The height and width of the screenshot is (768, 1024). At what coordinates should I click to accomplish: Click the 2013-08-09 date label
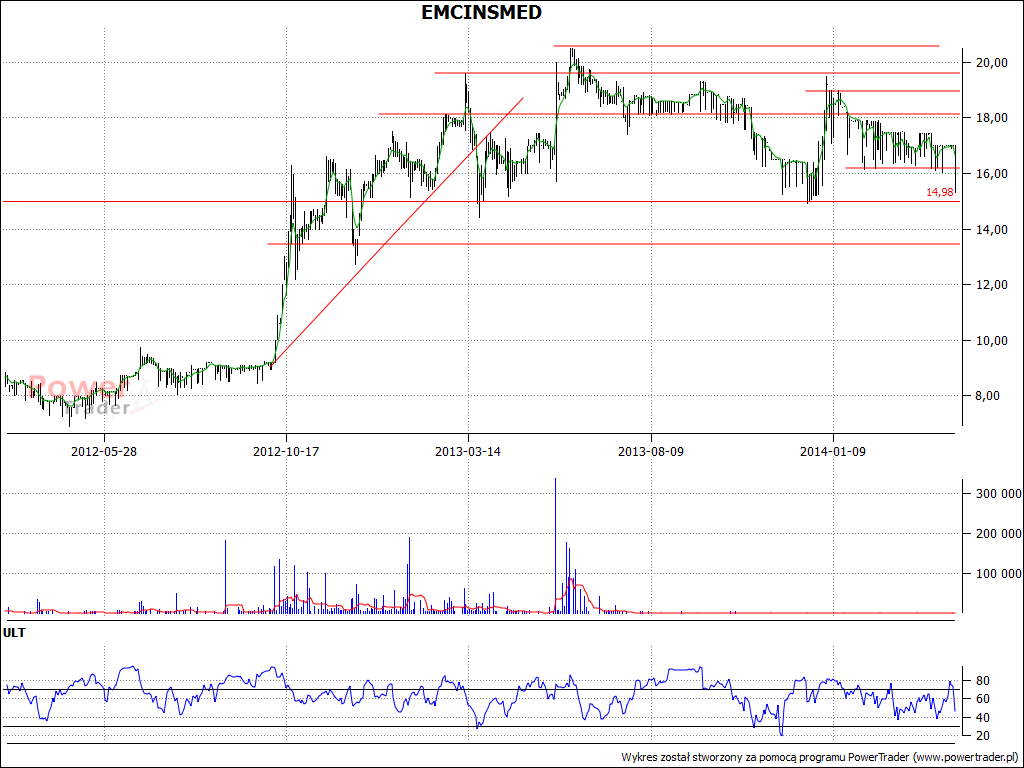(x=651, y=451)
